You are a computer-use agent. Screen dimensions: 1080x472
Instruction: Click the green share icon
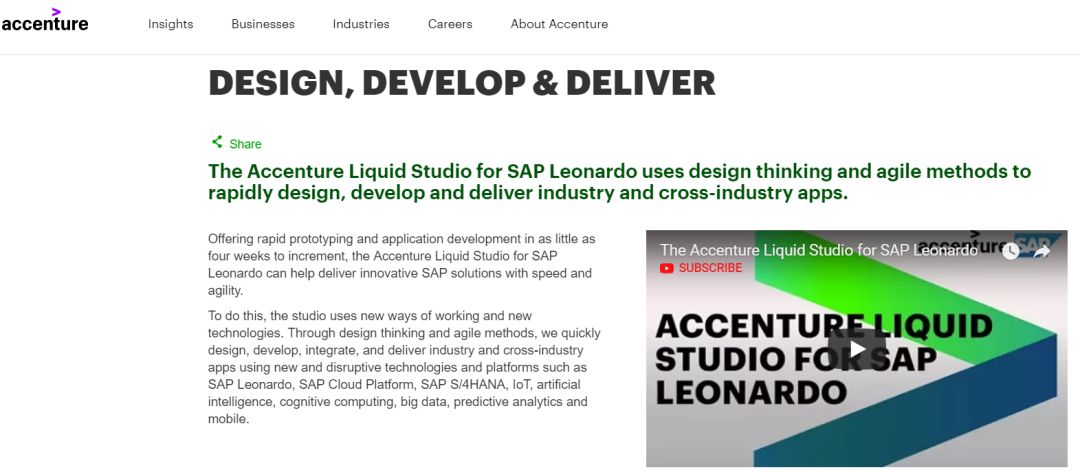(x=217, y=142)
